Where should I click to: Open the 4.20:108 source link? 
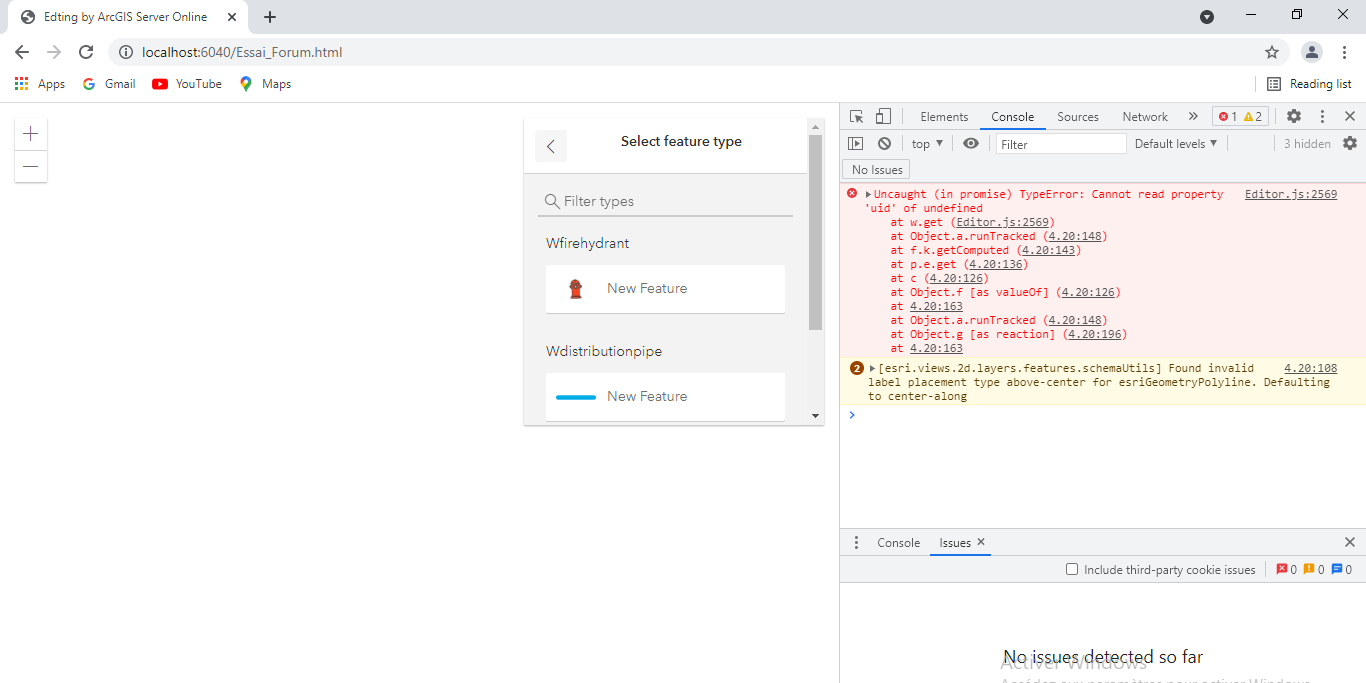(1310, 369)
